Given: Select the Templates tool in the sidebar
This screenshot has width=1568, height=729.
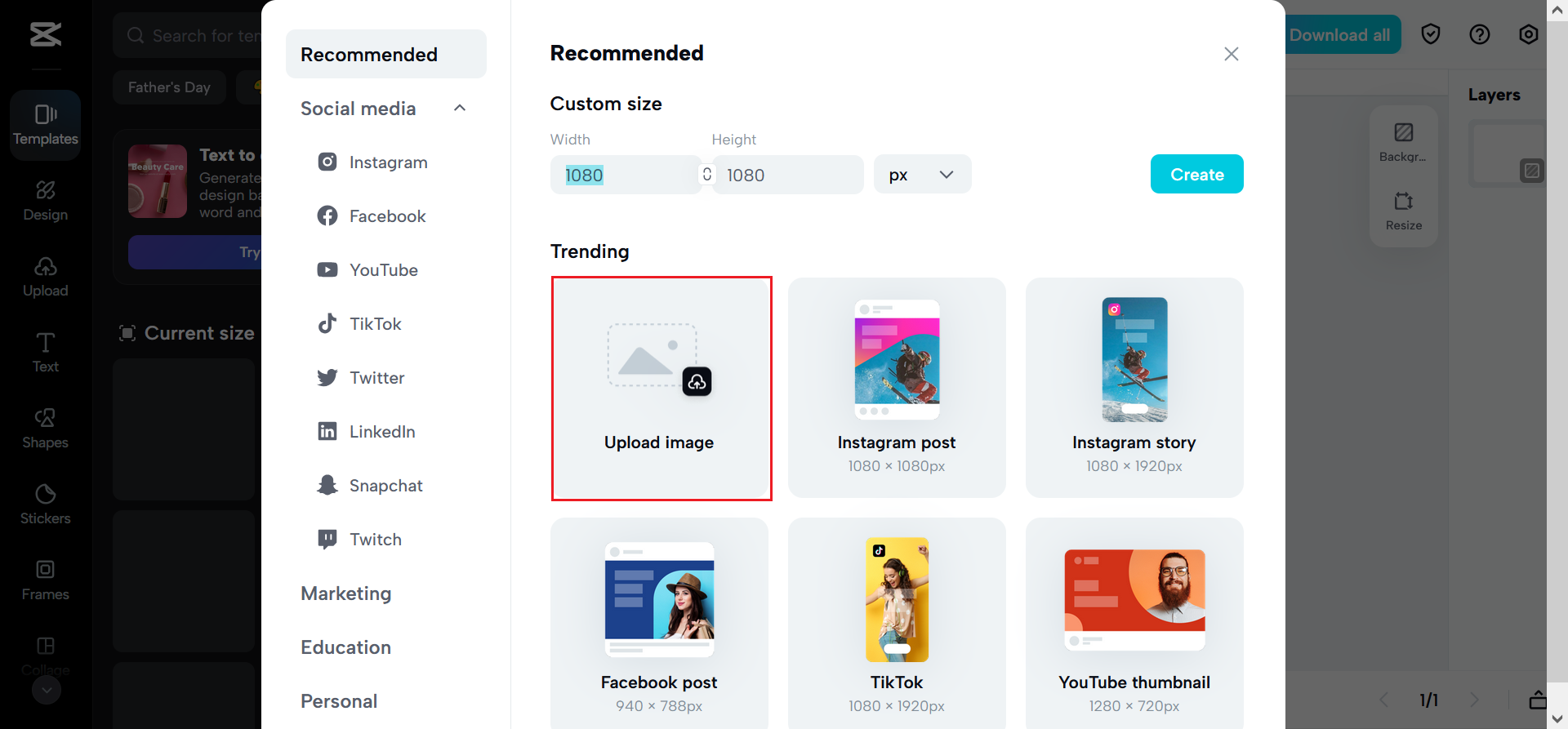Looking at the screenshot, I should (x=45, y=125).
